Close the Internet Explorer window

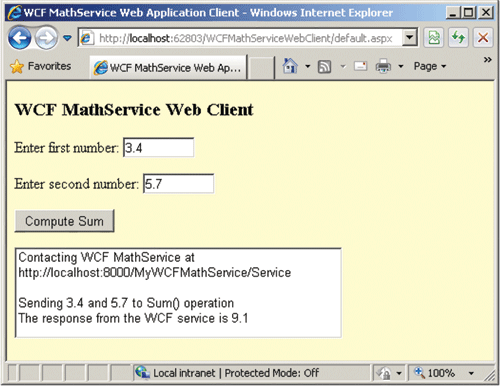pos(485,13)
